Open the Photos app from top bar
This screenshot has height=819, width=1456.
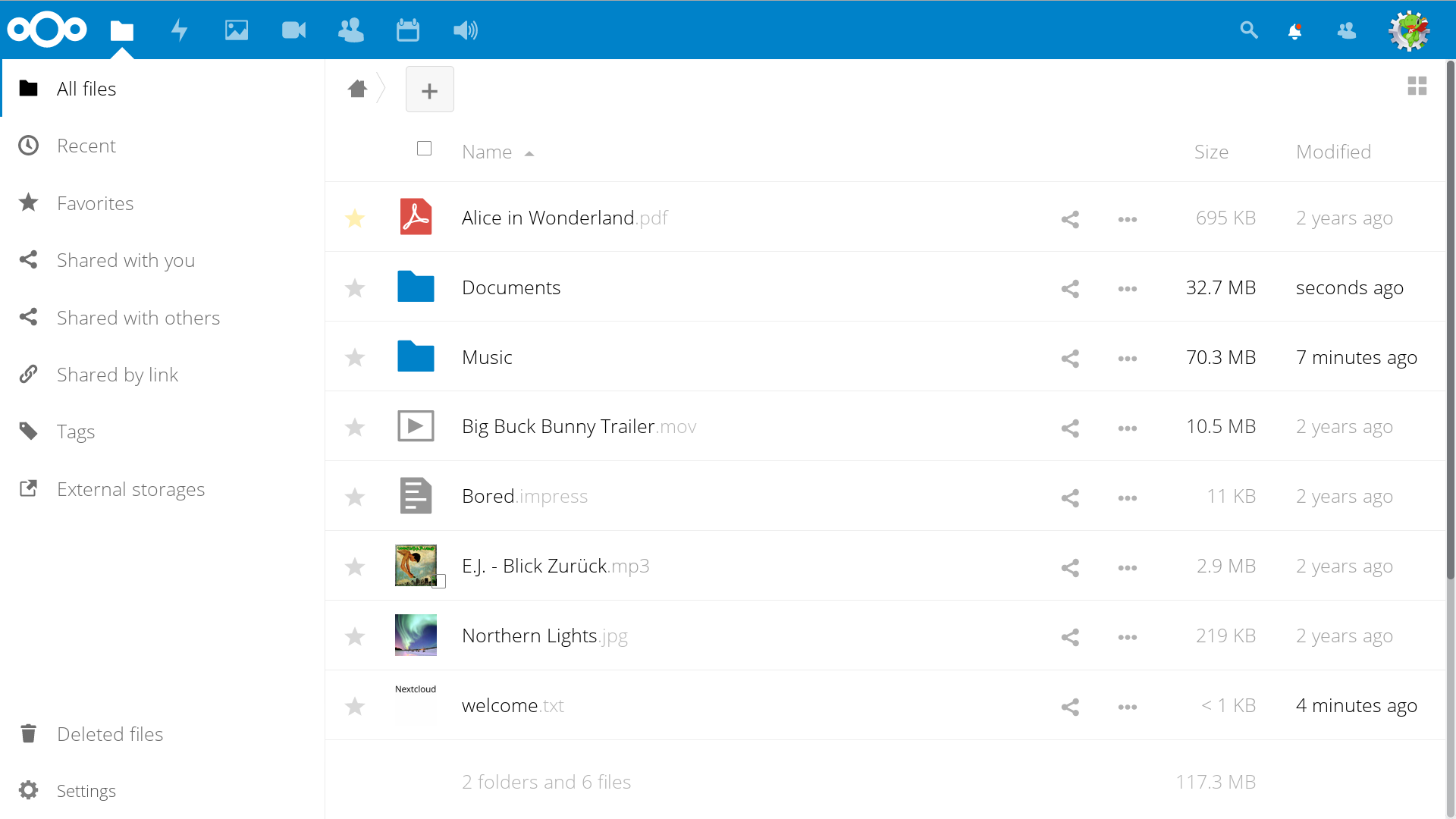237,30
